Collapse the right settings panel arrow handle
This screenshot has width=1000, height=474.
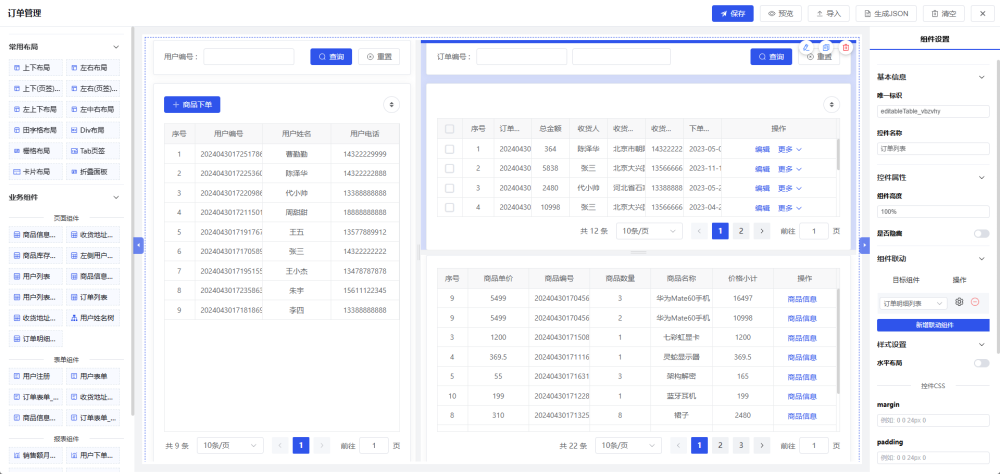pyautogui.click(x=865, y=245)
